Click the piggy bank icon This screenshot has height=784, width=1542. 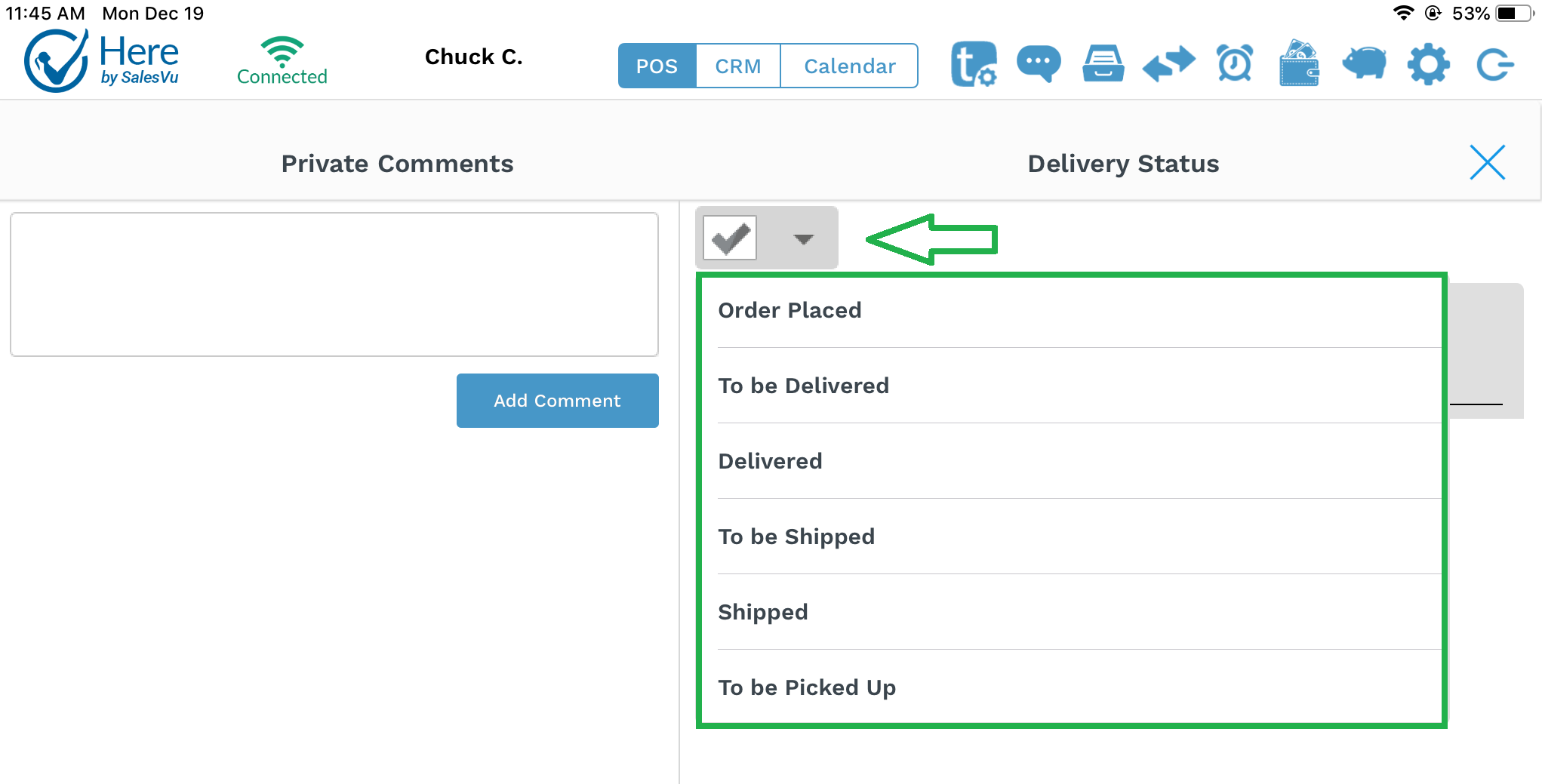(x=1364, y=63)
